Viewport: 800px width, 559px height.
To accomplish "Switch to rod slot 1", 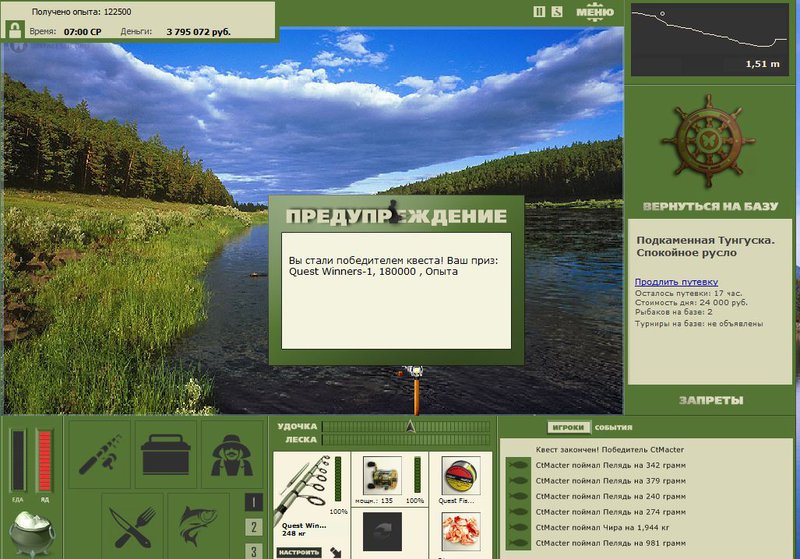I will click(x=254, y=502).
